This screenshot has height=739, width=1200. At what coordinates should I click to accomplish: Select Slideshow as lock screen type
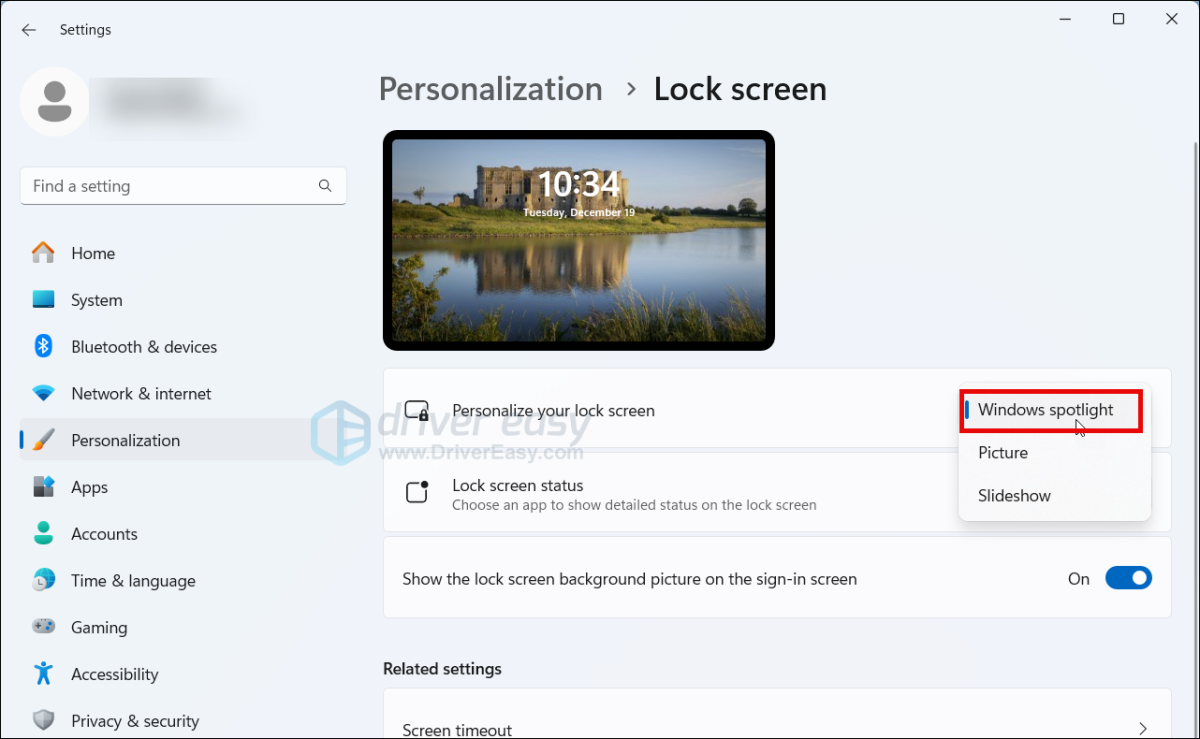(1013, 495)
